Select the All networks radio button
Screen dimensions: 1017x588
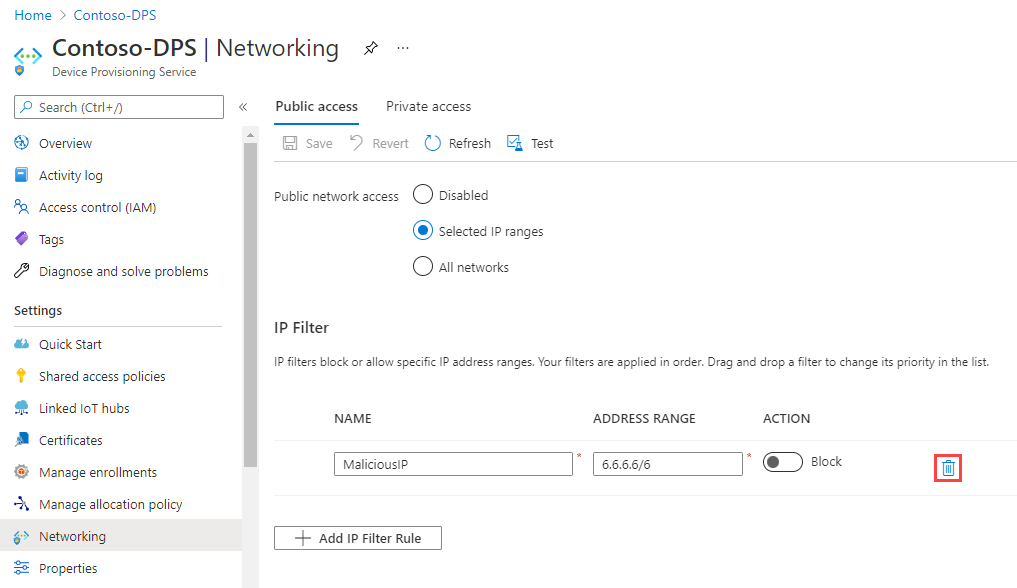pos(422,266)
